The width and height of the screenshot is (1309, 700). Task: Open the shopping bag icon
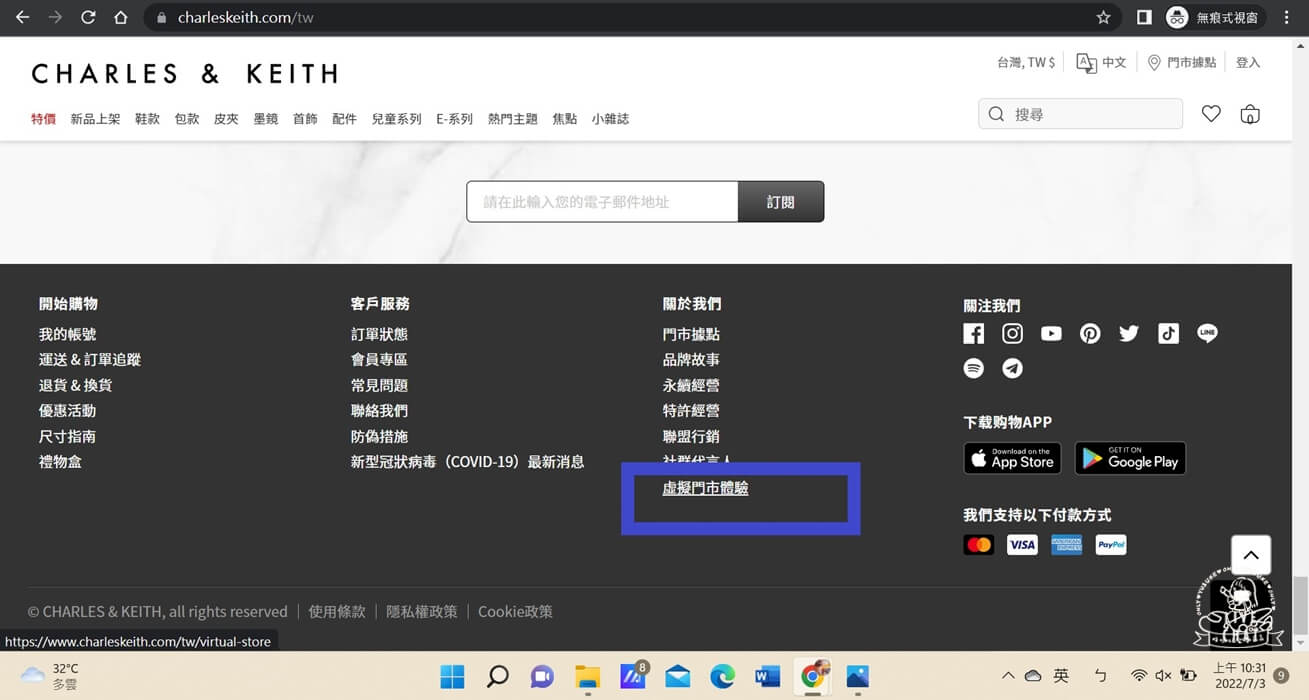click(1250, 113)
